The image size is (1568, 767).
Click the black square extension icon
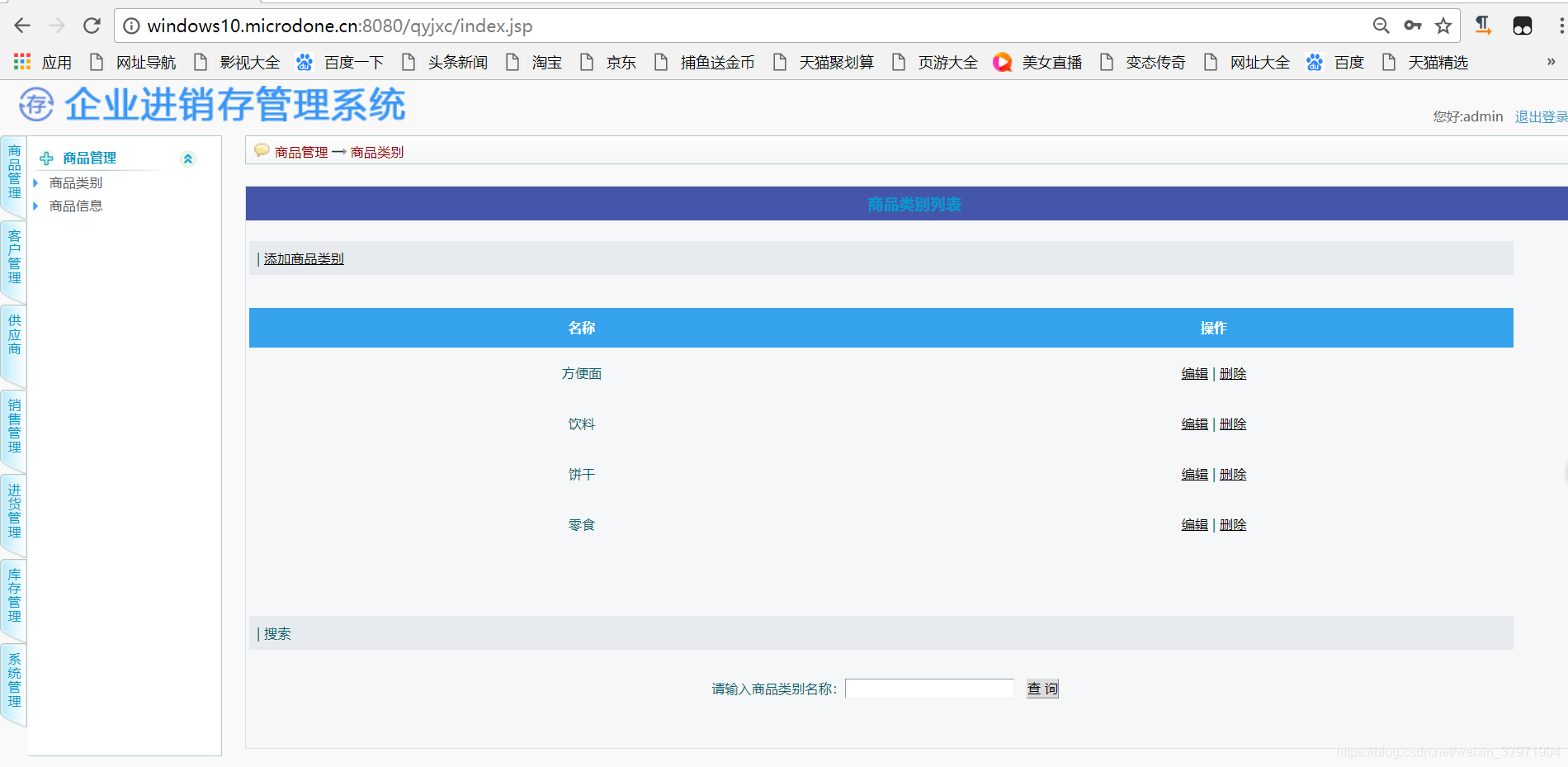(1523, 26)
